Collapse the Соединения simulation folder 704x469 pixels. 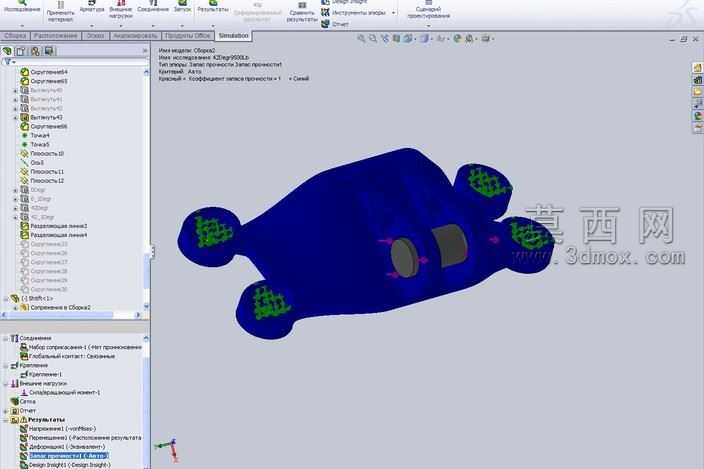[6, 338]
